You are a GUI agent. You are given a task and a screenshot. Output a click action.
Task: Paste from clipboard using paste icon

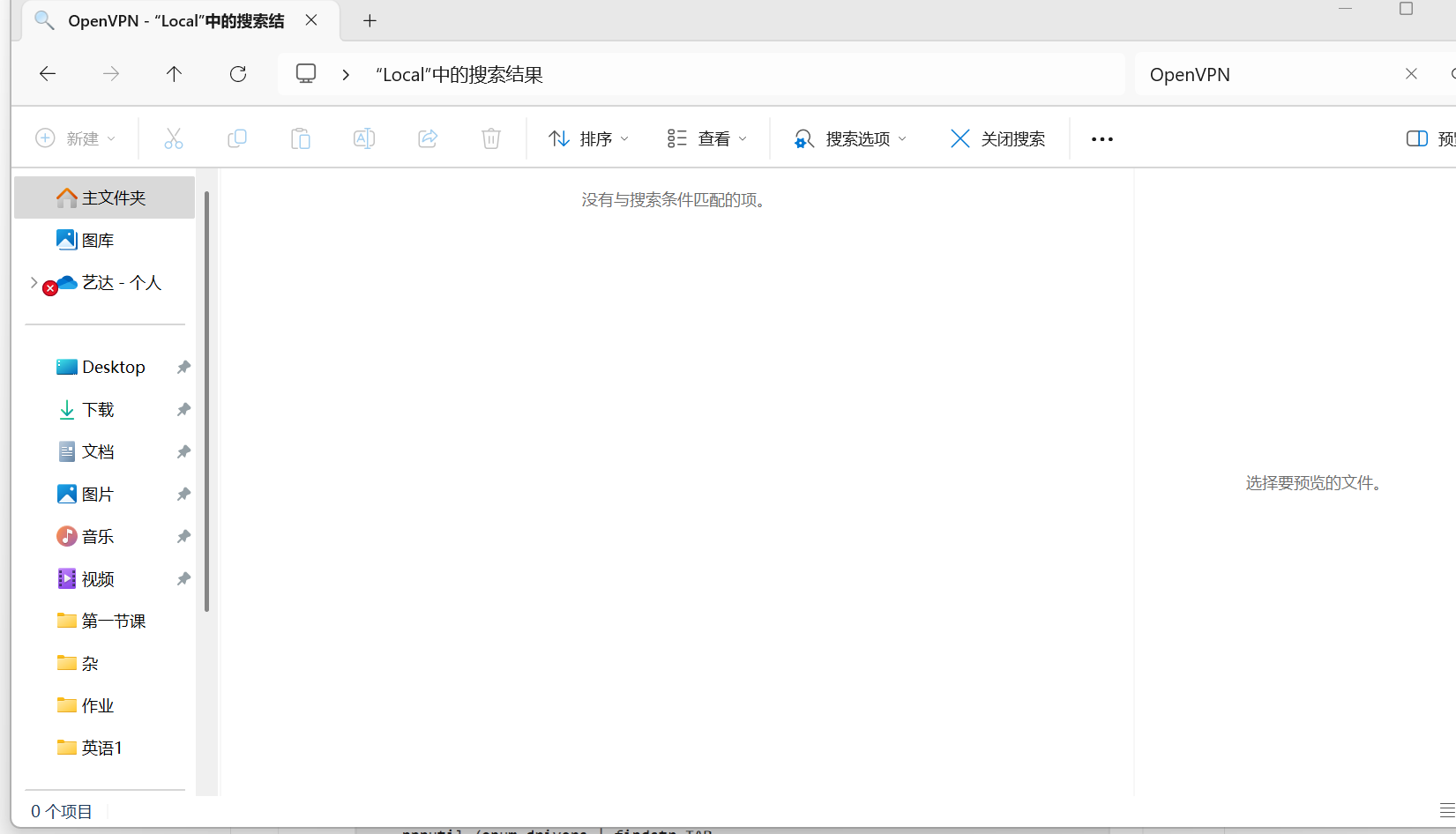pos(300,138)
